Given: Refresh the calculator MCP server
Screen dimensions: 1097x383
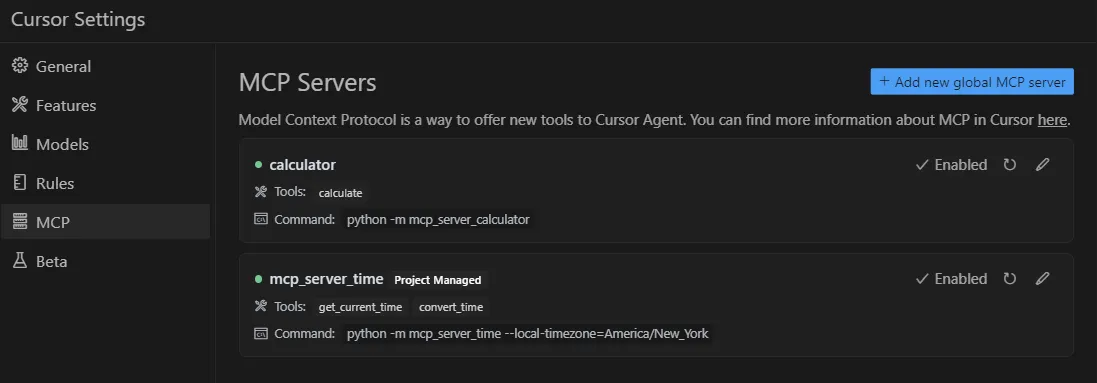Looking at the screenshot, I should click(1010, 165).
